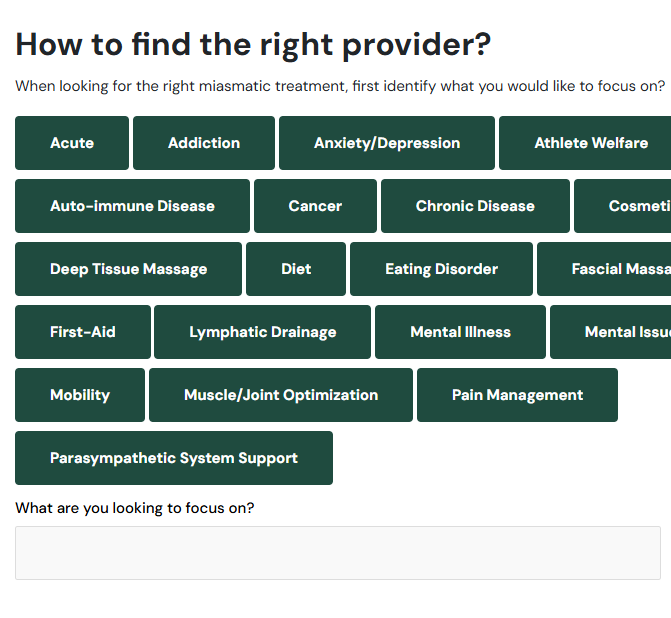Click the Chronic Disease button
This screenshot has height=618, width=671.
click(x=475, y=206)
